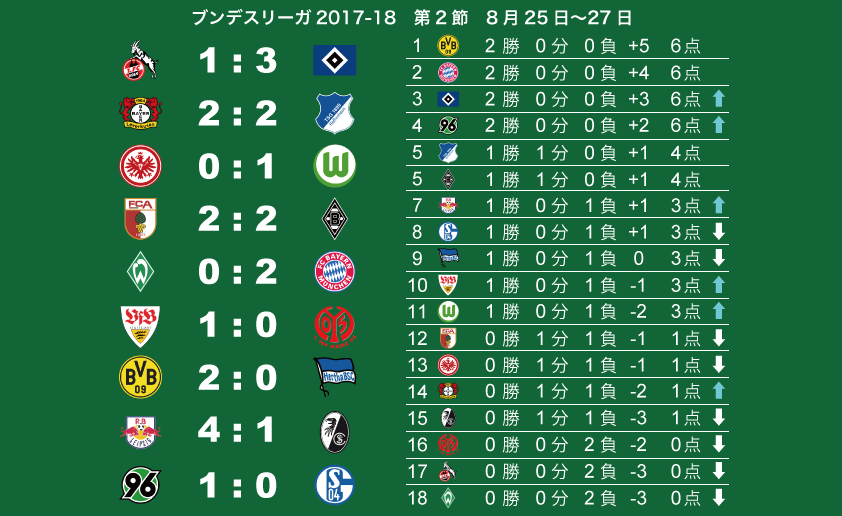Select the large Hamburger SV diamond flag logo
Image resolution: width=842 pixels, height=516 pixels.
point(335,60)
